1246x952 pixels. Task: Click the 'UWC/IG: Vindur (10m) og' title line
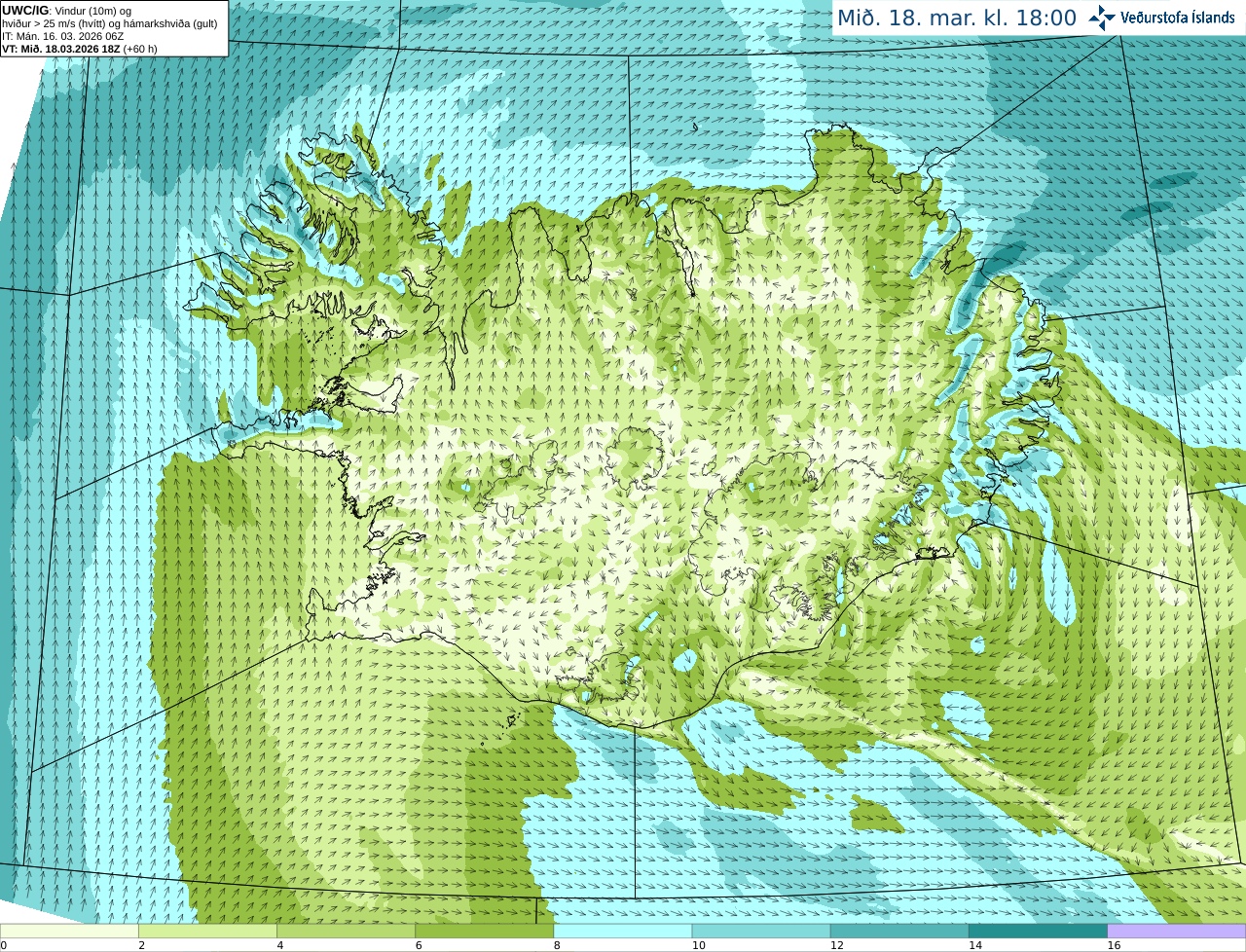(67, 11)
